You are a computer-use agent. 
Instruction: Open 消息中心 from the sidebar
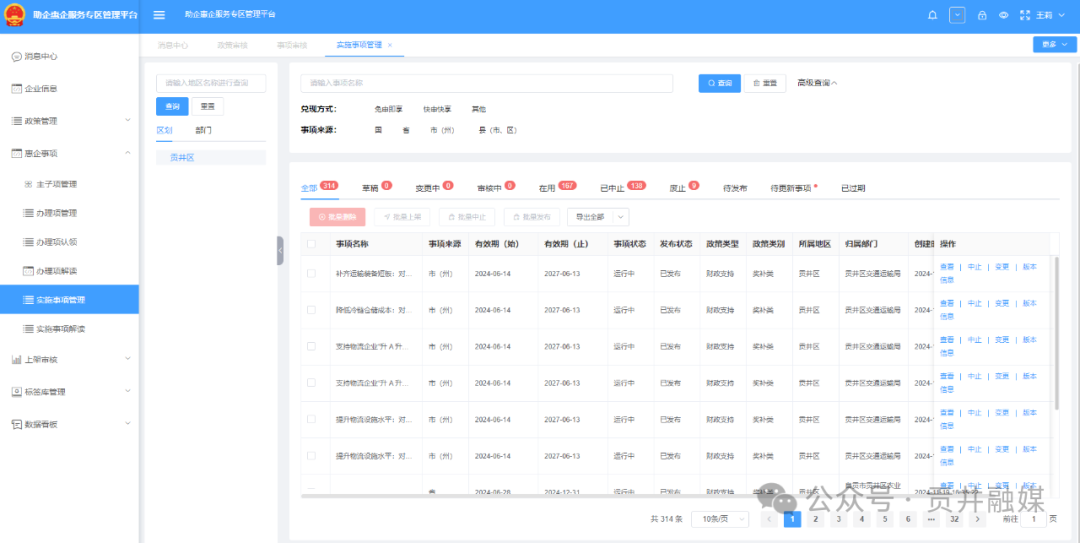click(x=40, y=56)
